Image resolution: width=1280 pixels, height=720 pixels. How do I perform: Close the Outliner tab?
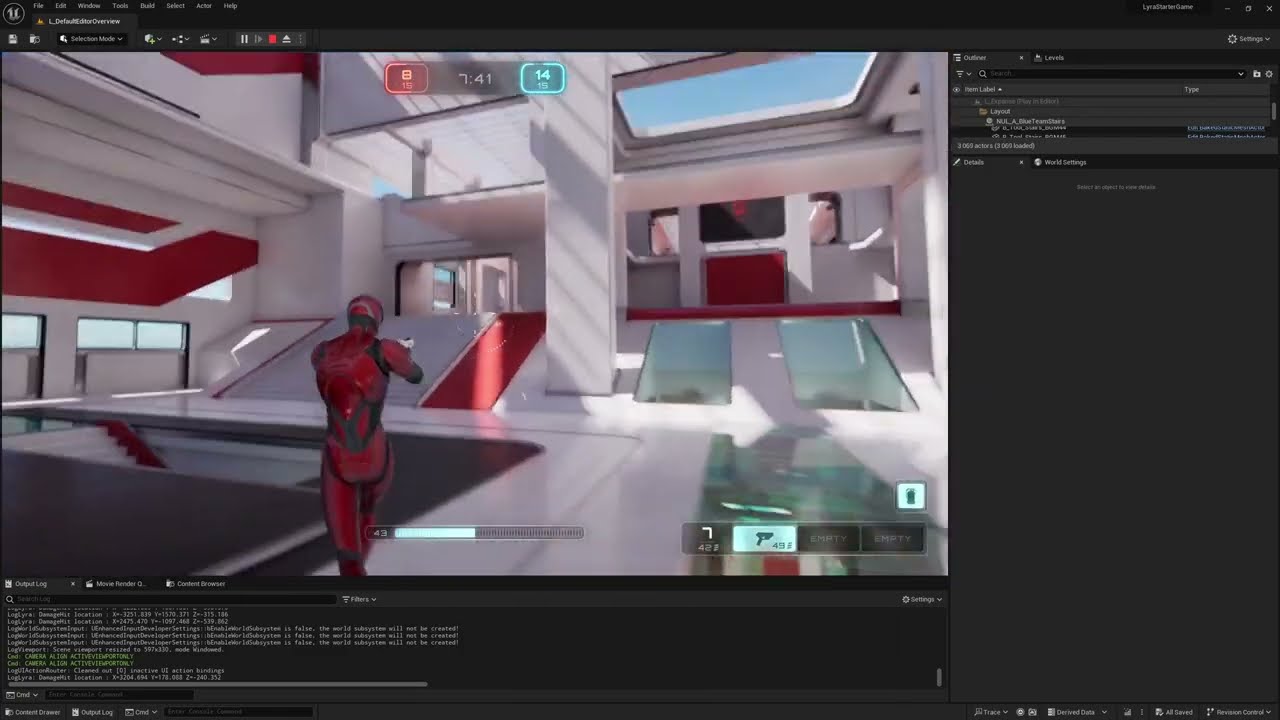pos(1021,58)
